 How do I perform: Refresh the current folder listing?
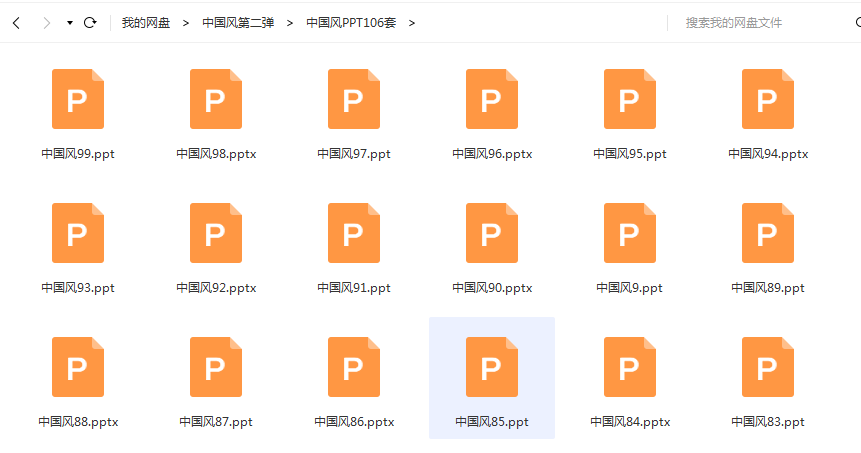(x=90, y=23)
